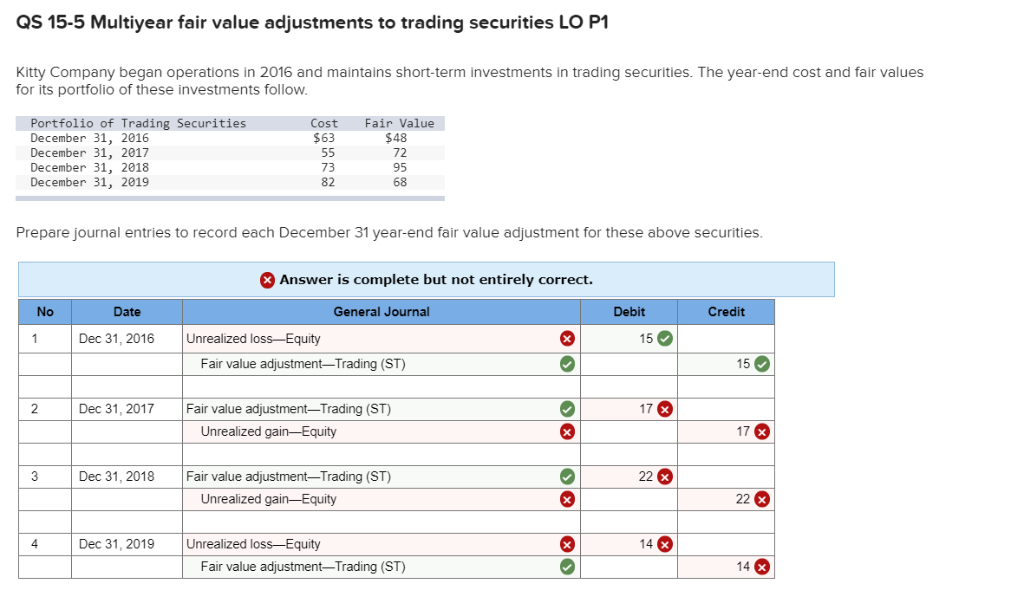Click red X icon beside 'Answer is complete' banner
The height and width of the screenshot is (616, 1024).
click(267, 280)
